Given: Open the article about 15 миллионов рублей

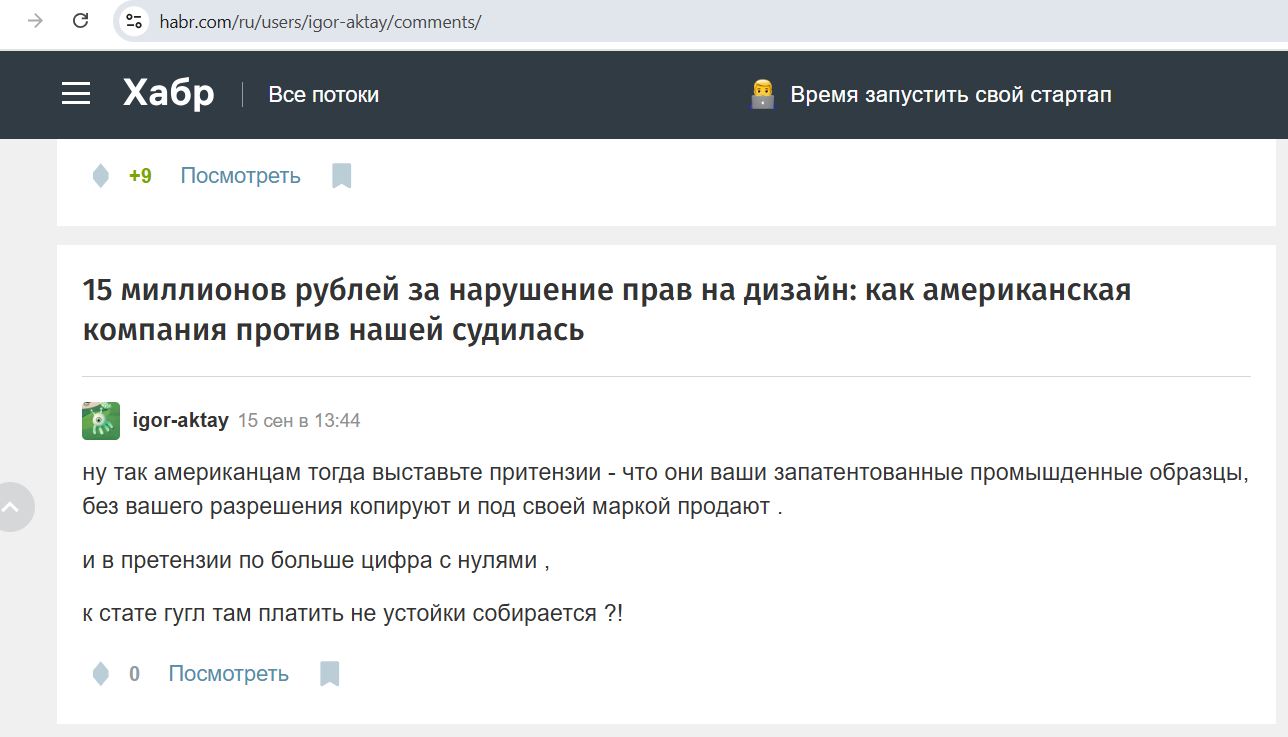Looking at the screenshot, I should (x=606, y=309).
